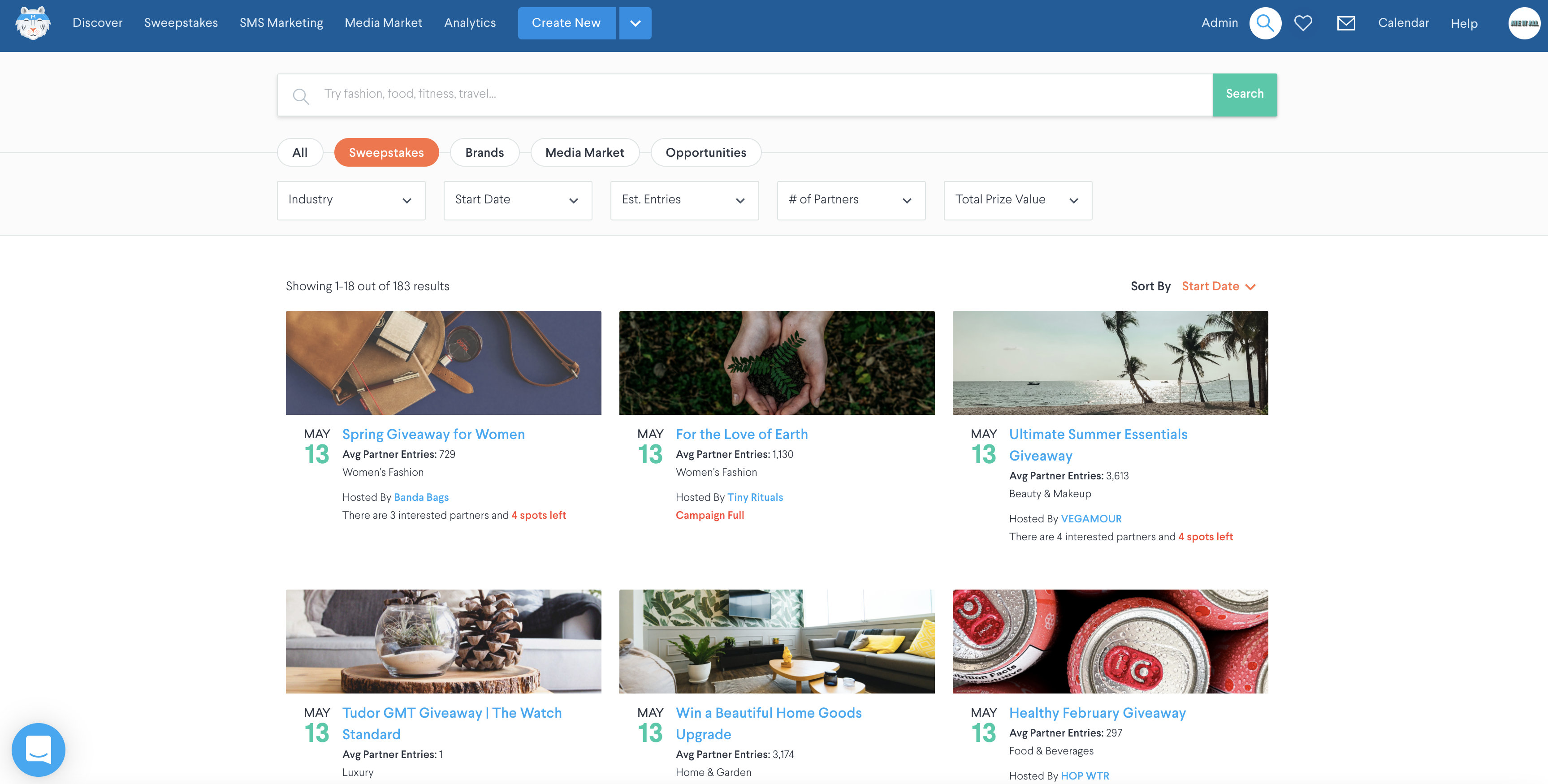Click 4 spots left under VEGAMOUR
This screenshot has width=1548, height=784.
pos(1206,537)
